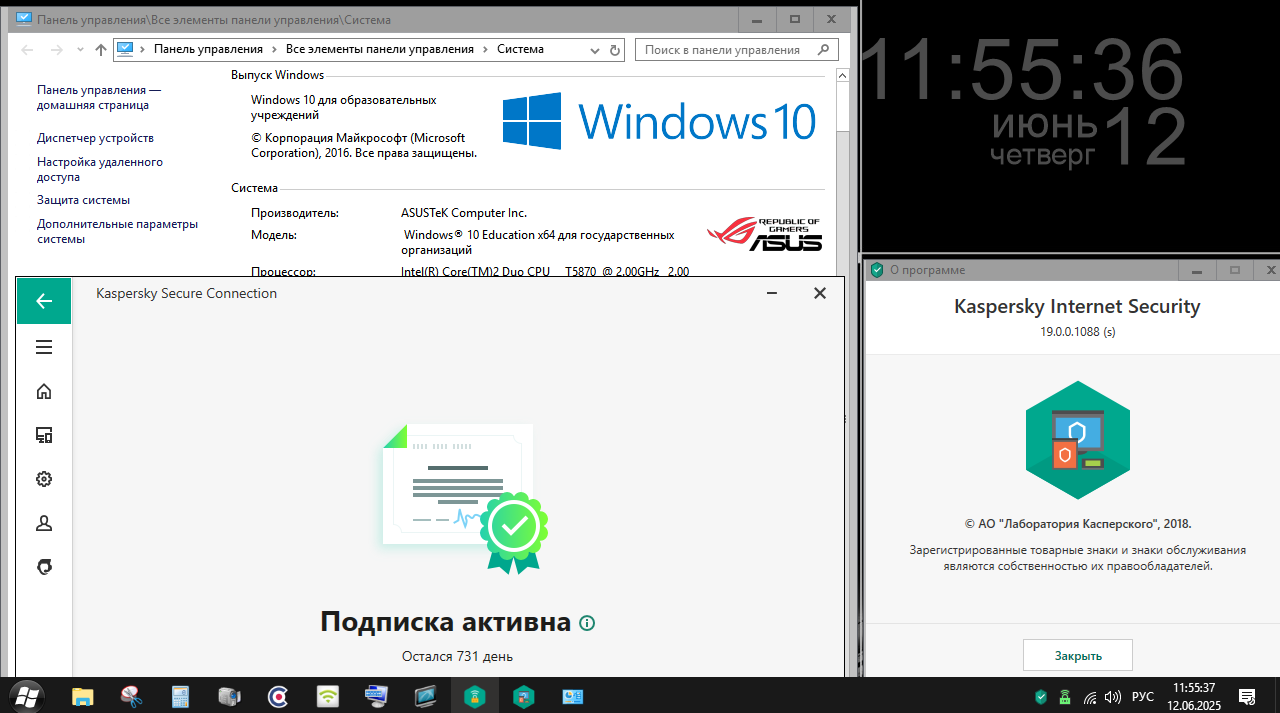Open the taskbar clock showing 12.06.2025

click(1194, 696)
